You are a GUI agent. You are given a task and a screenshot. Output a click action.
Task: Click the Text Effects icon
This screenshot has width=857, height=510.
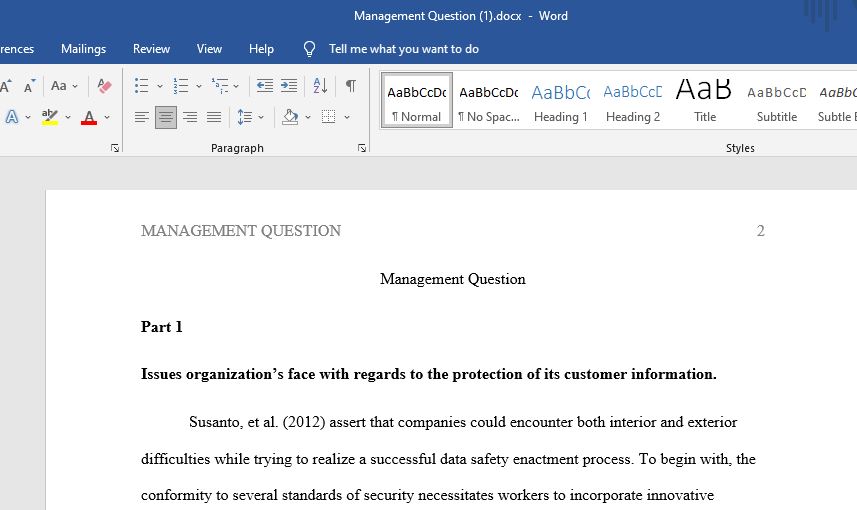11,117
